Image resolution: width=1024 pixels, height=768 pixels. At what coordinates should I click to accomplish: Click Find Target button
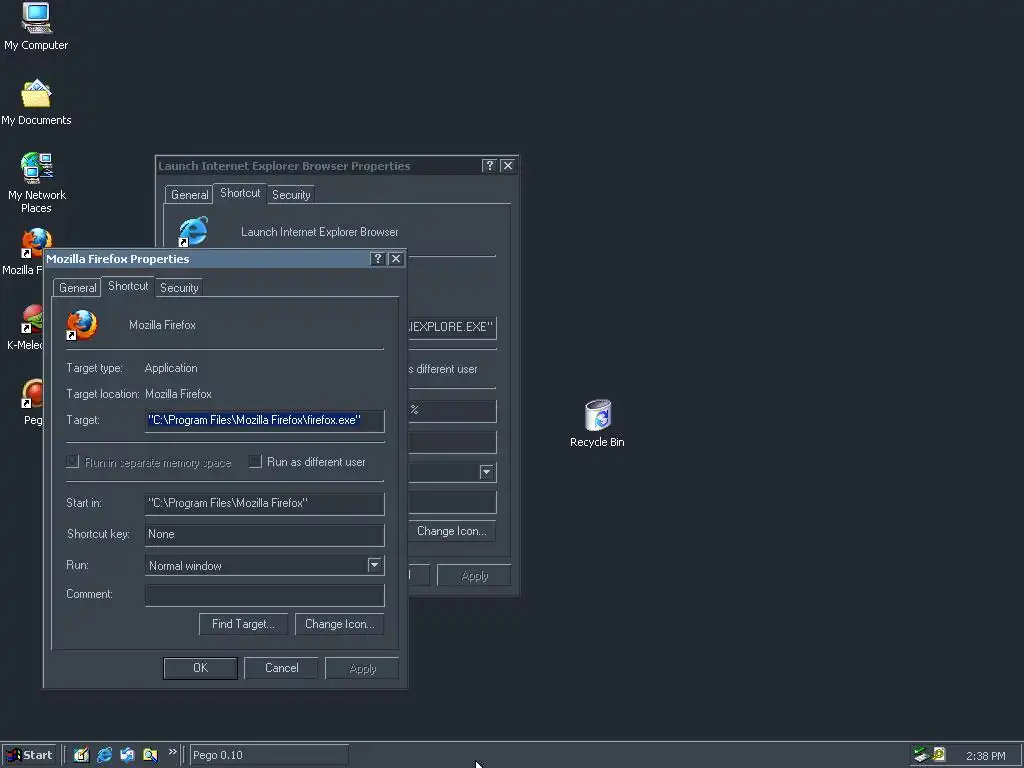tap(243, 624)
